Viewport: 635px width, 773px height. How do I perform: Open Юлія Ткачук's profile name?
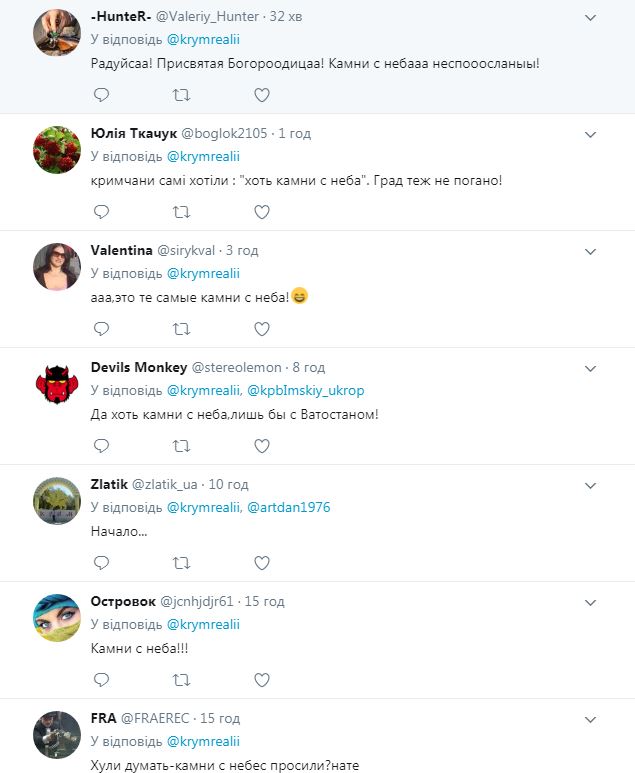pyautogui.click(x=134, y=133)
